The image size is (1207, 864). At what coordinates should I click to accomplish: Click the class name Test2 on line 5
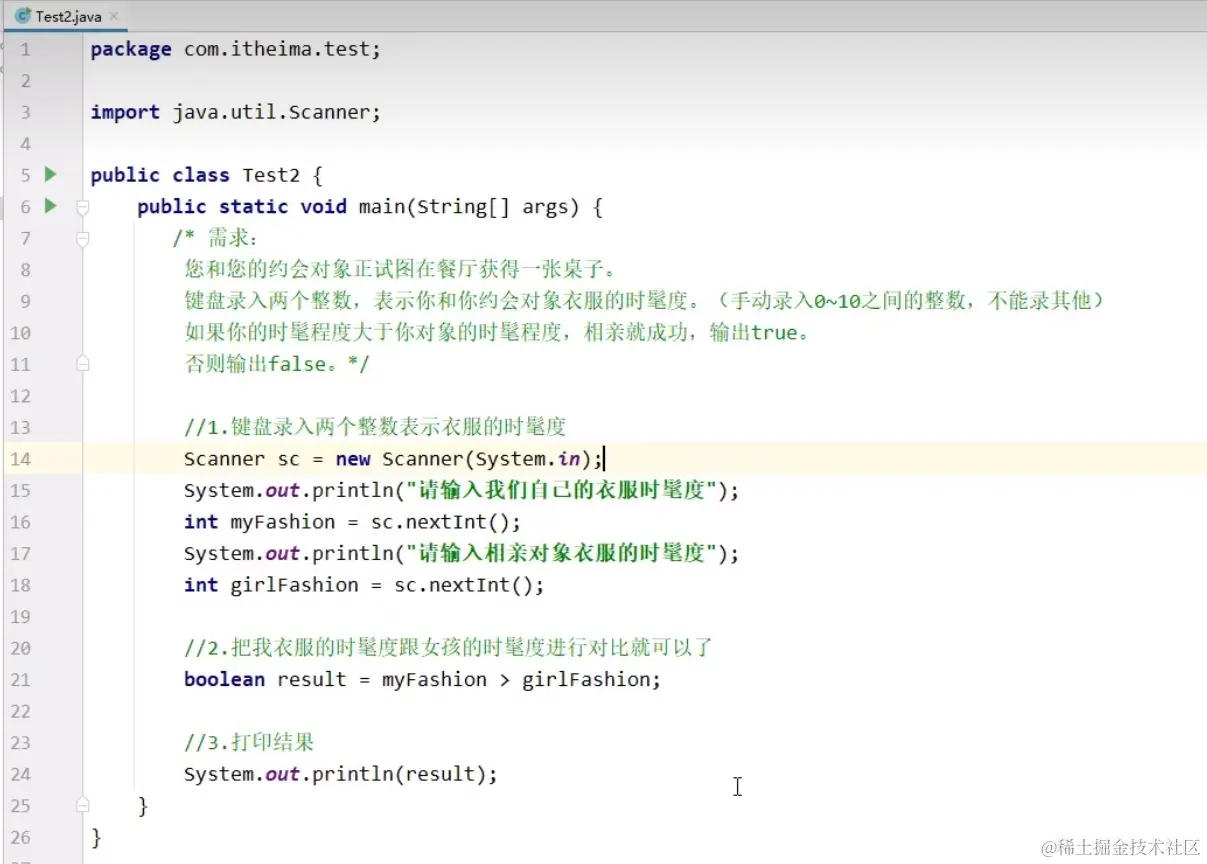pyautogui.click(x=270, y=175)
